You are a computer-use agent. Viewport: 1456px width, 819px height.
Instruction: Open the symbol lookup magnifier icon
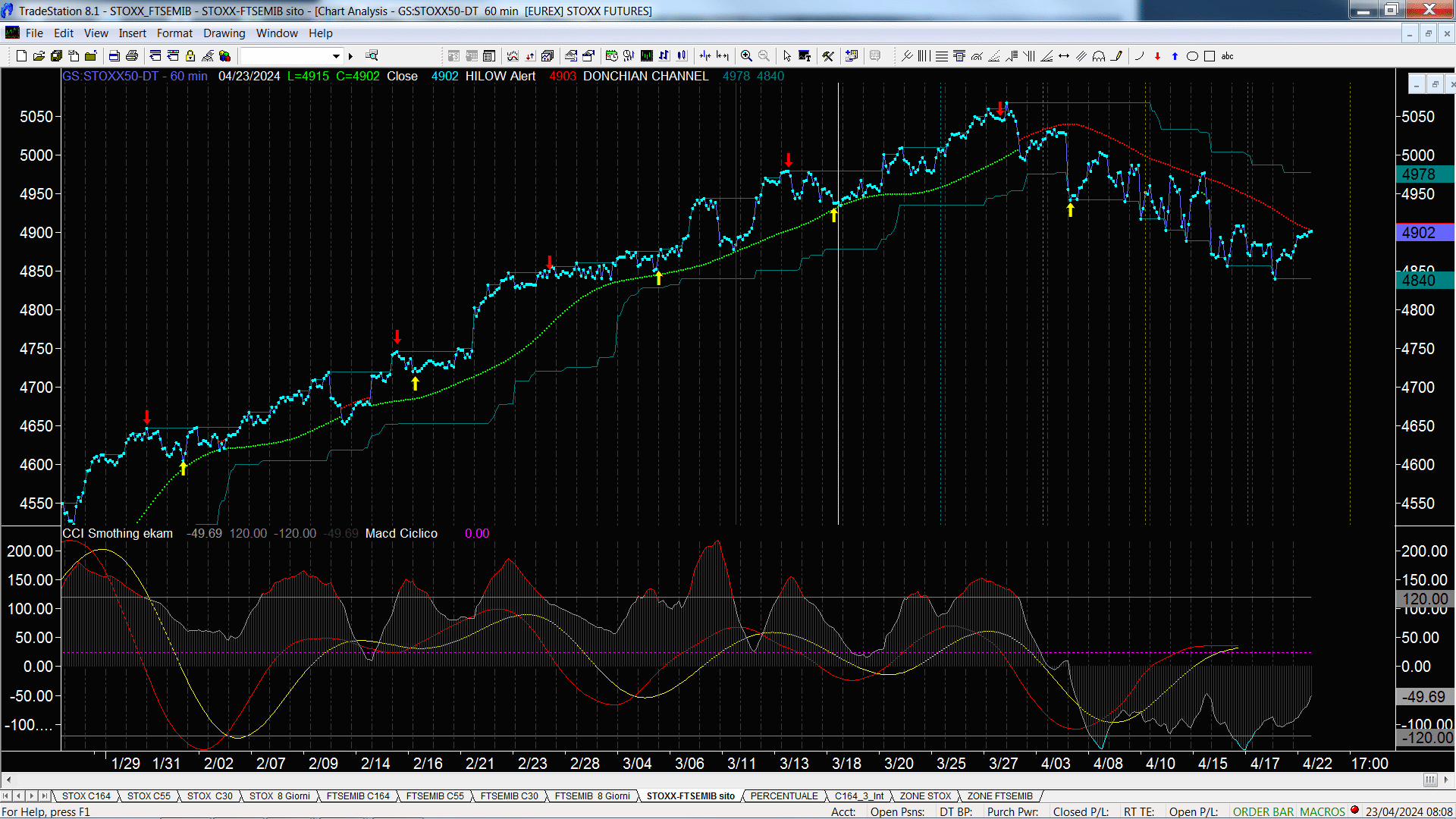pos(372,56)
